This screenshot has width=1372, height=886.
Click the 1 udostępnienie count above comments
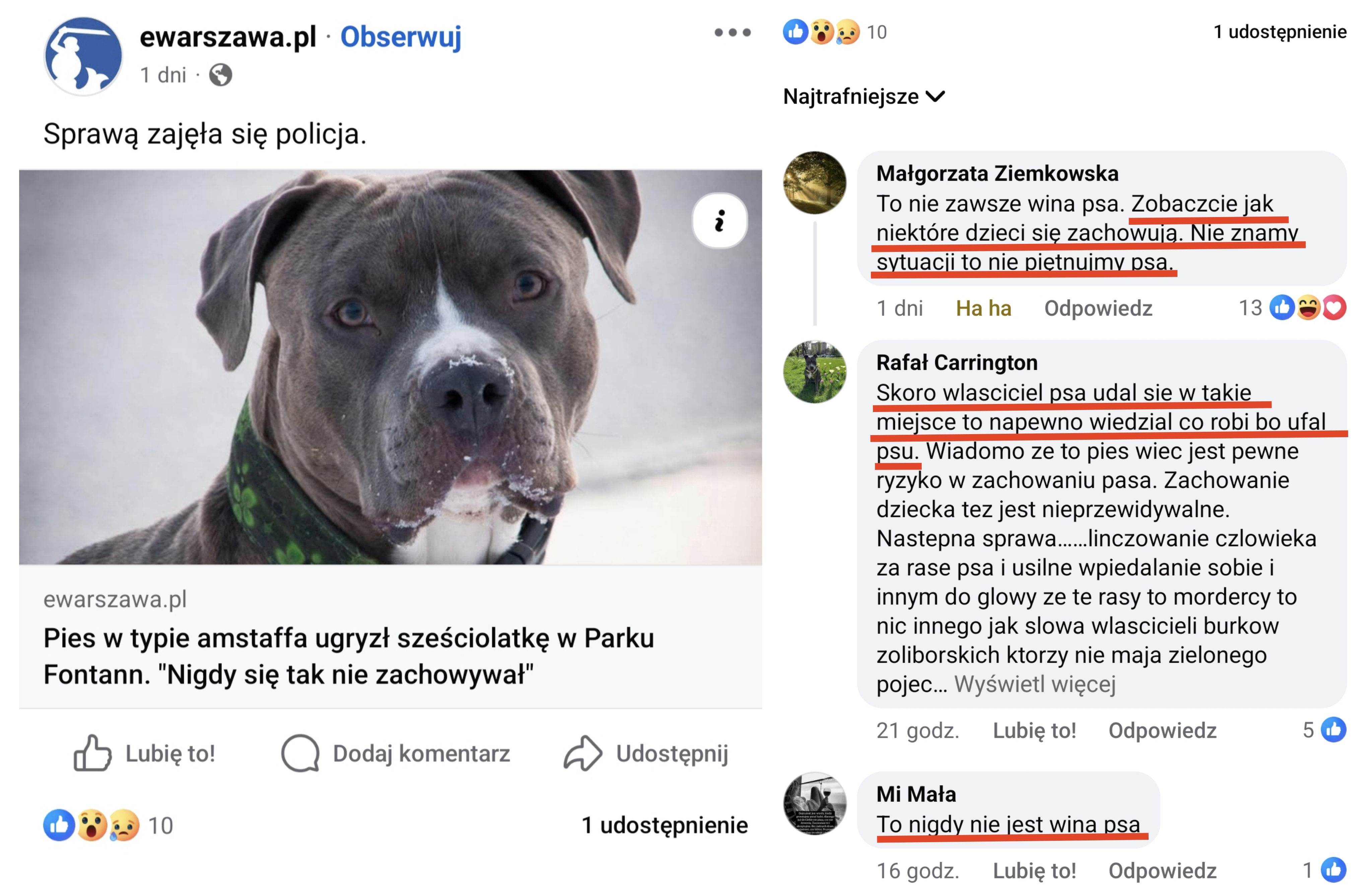click(x=1279, y=32)
